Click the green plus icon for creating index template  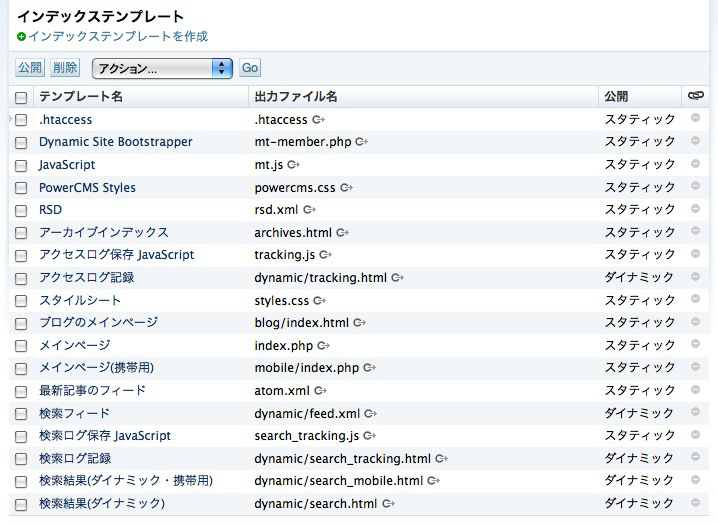click(x=22, y=37)
